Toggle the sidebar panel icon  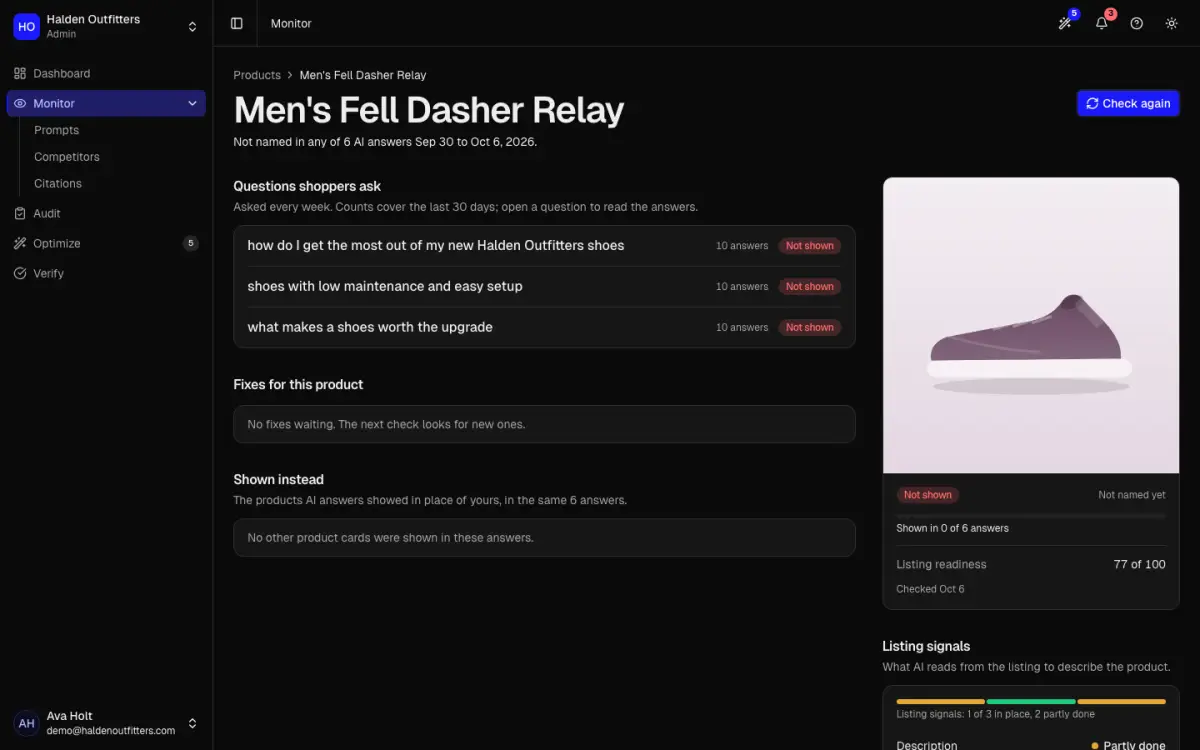[237, 23]
